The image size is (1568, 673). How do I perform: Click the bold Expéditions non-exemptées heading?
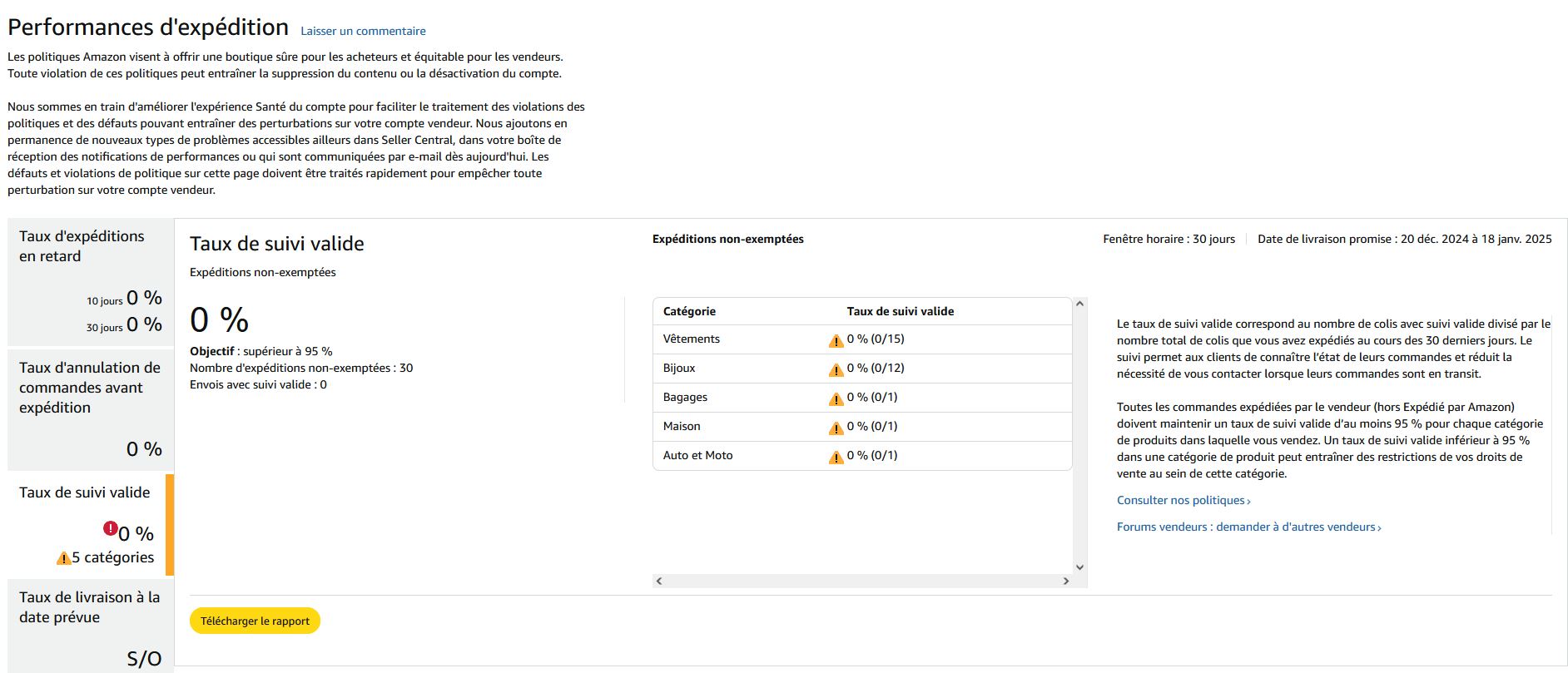[x=728, y=239]
